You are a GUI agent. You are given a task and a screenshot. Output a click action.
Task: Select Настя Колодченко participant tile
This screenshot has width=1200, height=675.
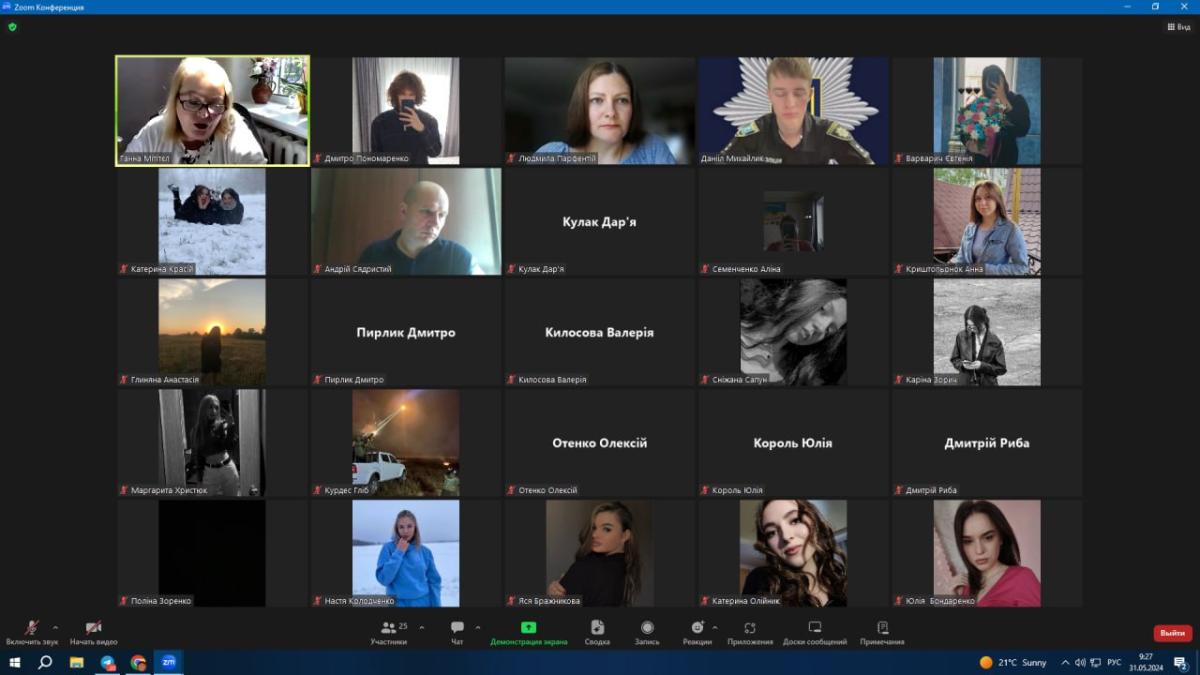[406, 553]
